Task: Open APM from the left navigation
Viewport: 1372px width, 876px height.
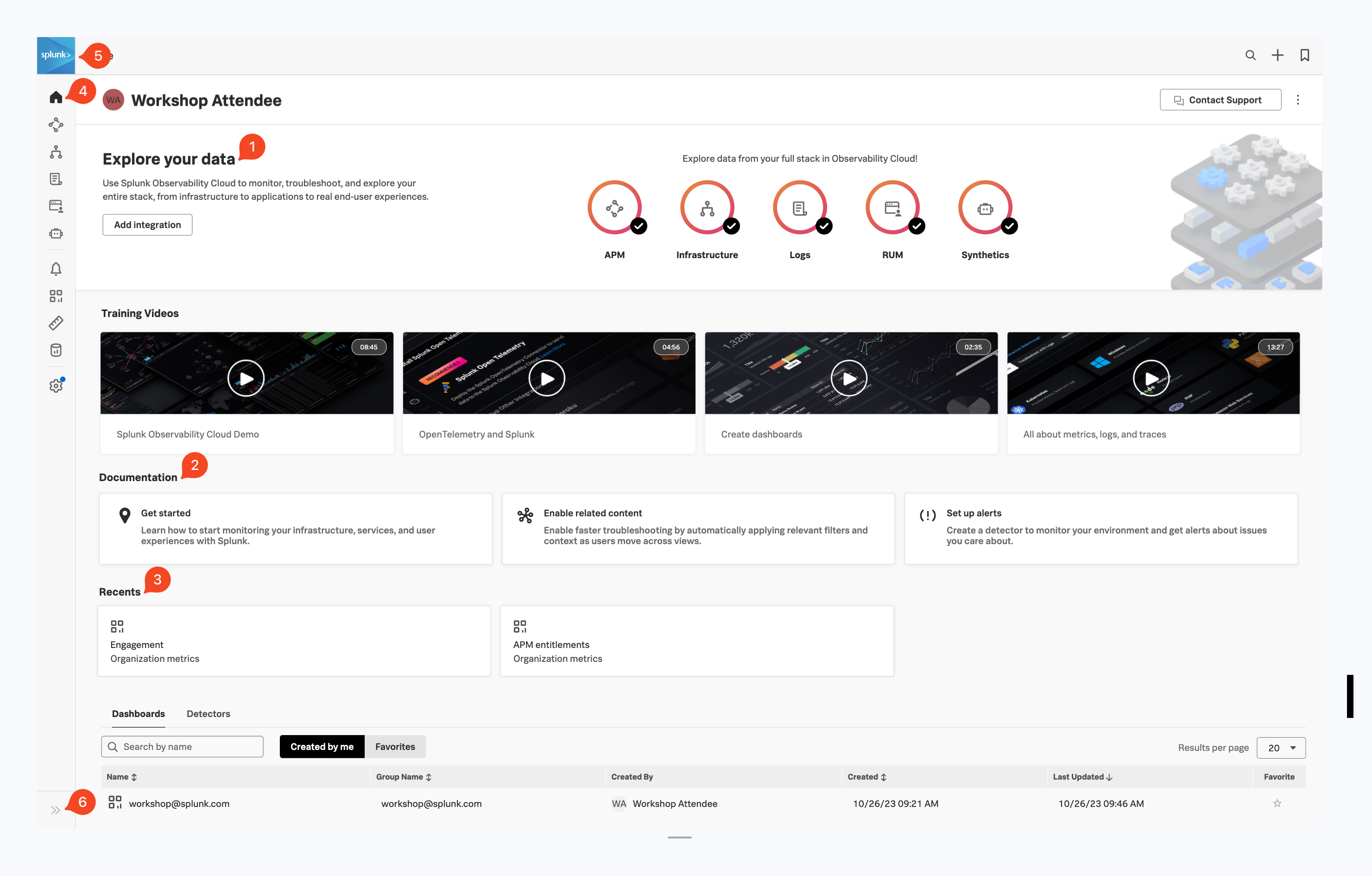Action: (x=56, y=125)
